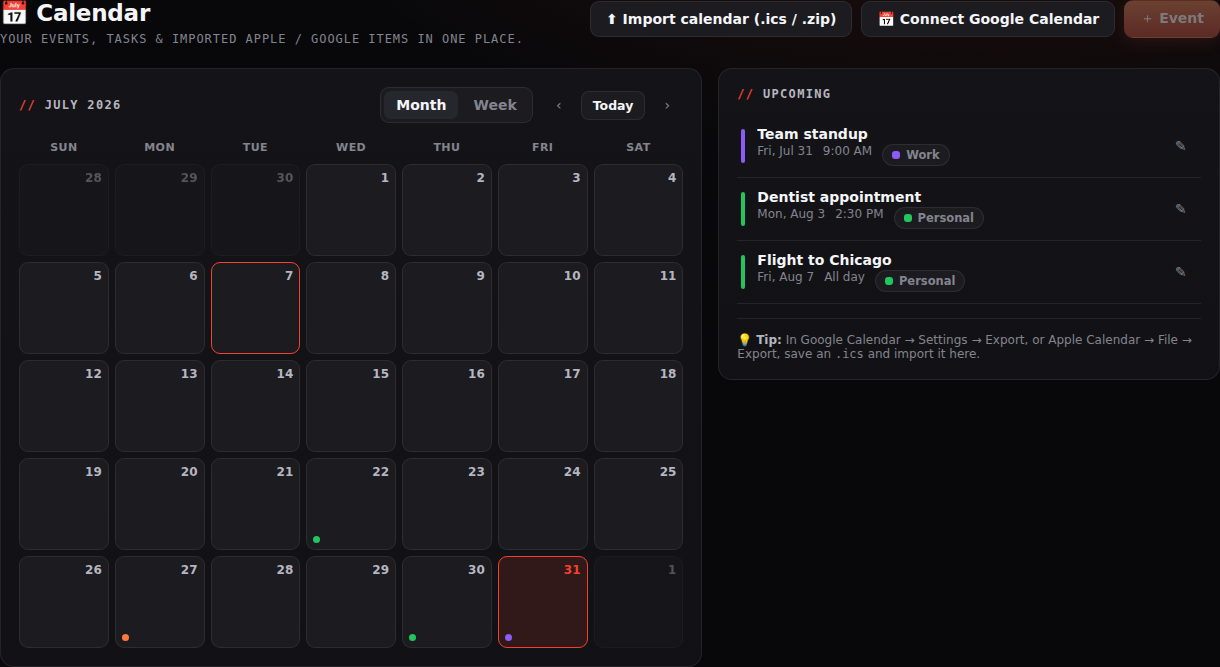Open Import calendar (.ics / .zip)

(721, 19)
